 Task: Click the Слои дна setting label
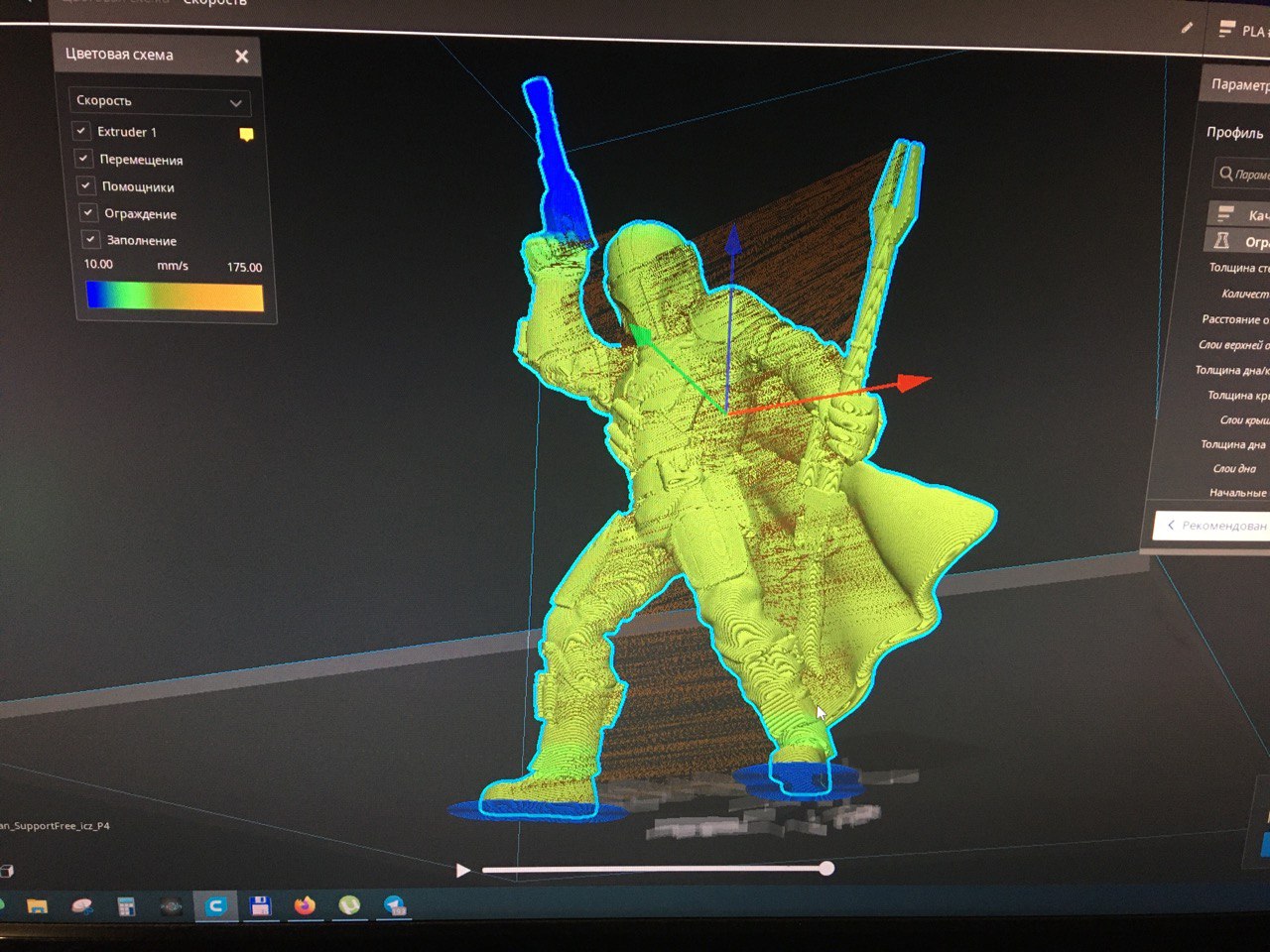click(1234, 469)
